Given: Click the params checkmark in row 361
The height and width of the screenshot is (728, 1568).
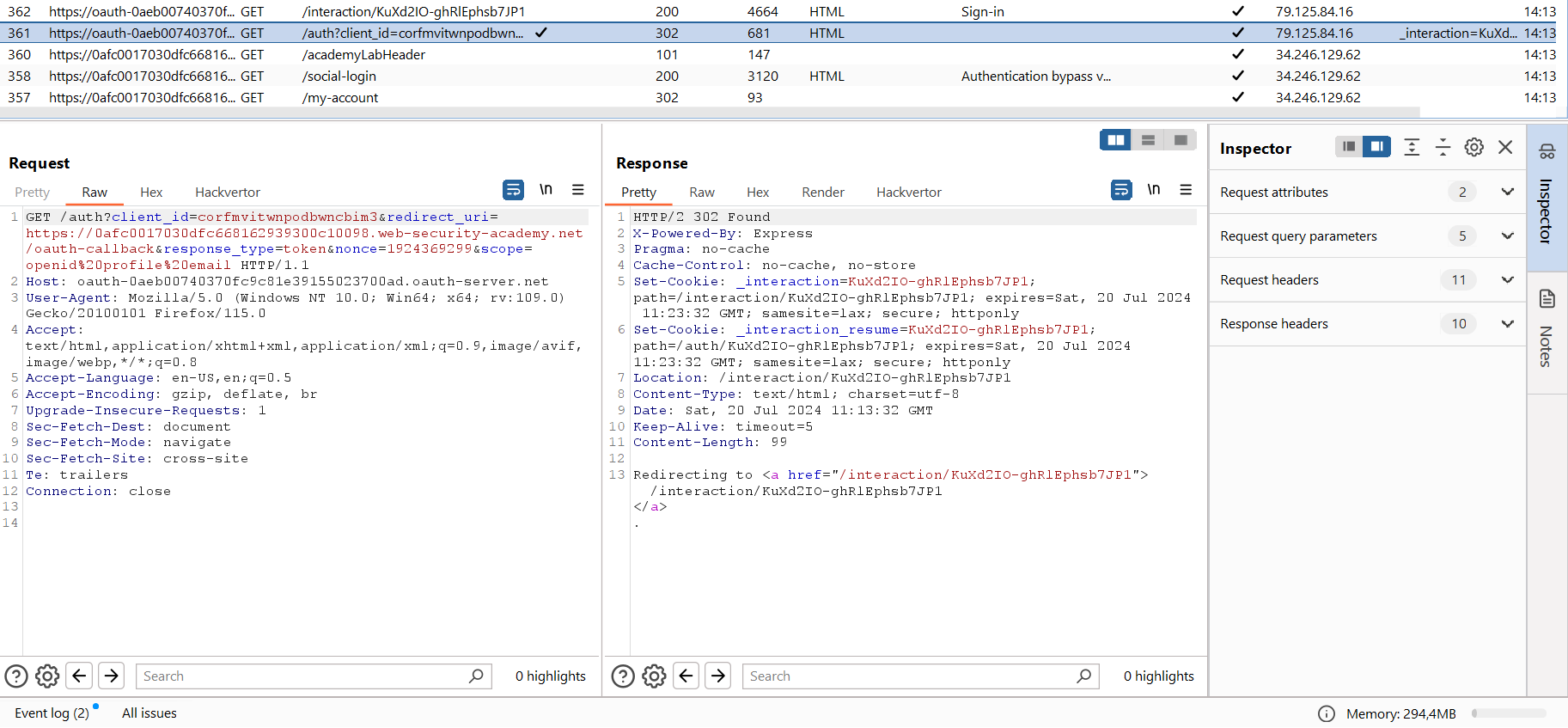Looking at the screenshot, I should click(541, 33).
